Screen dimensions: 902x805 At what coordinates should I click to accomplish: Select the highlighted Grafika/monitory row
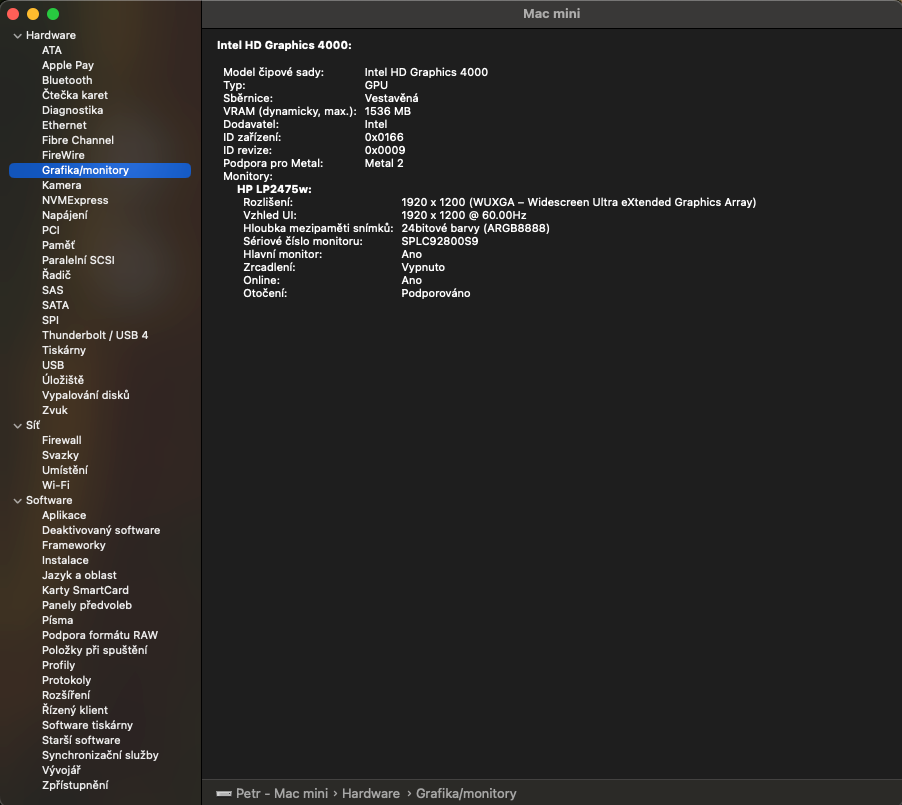coord(100,170)
